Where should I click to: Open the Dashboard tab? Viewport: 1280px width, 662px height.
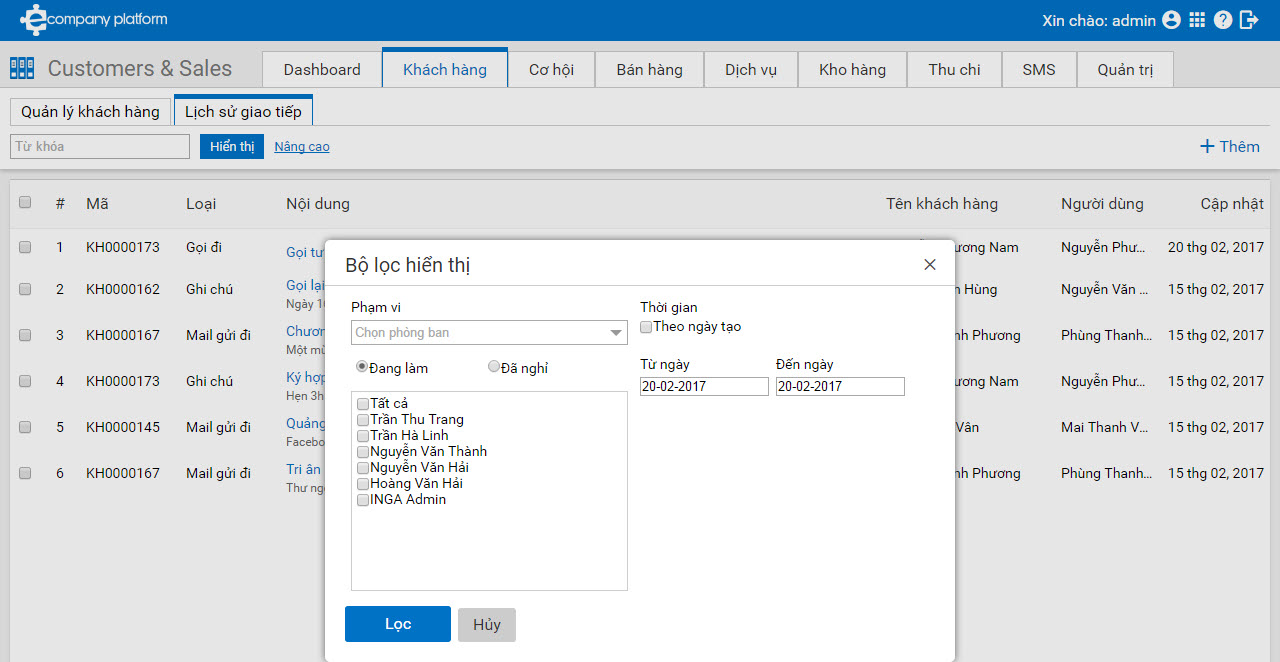[x=322, y=69]
